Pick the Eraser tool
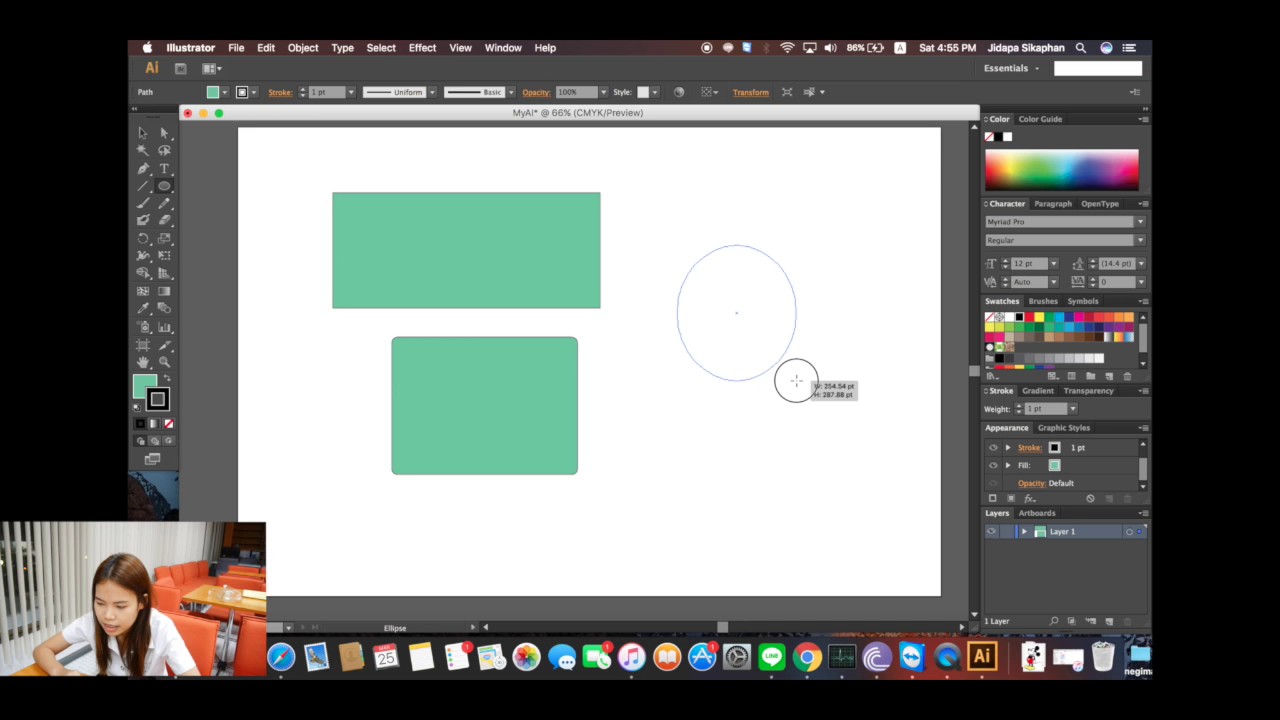Image resolution: width=1280 pixels, height=720 pixels. 164,220
